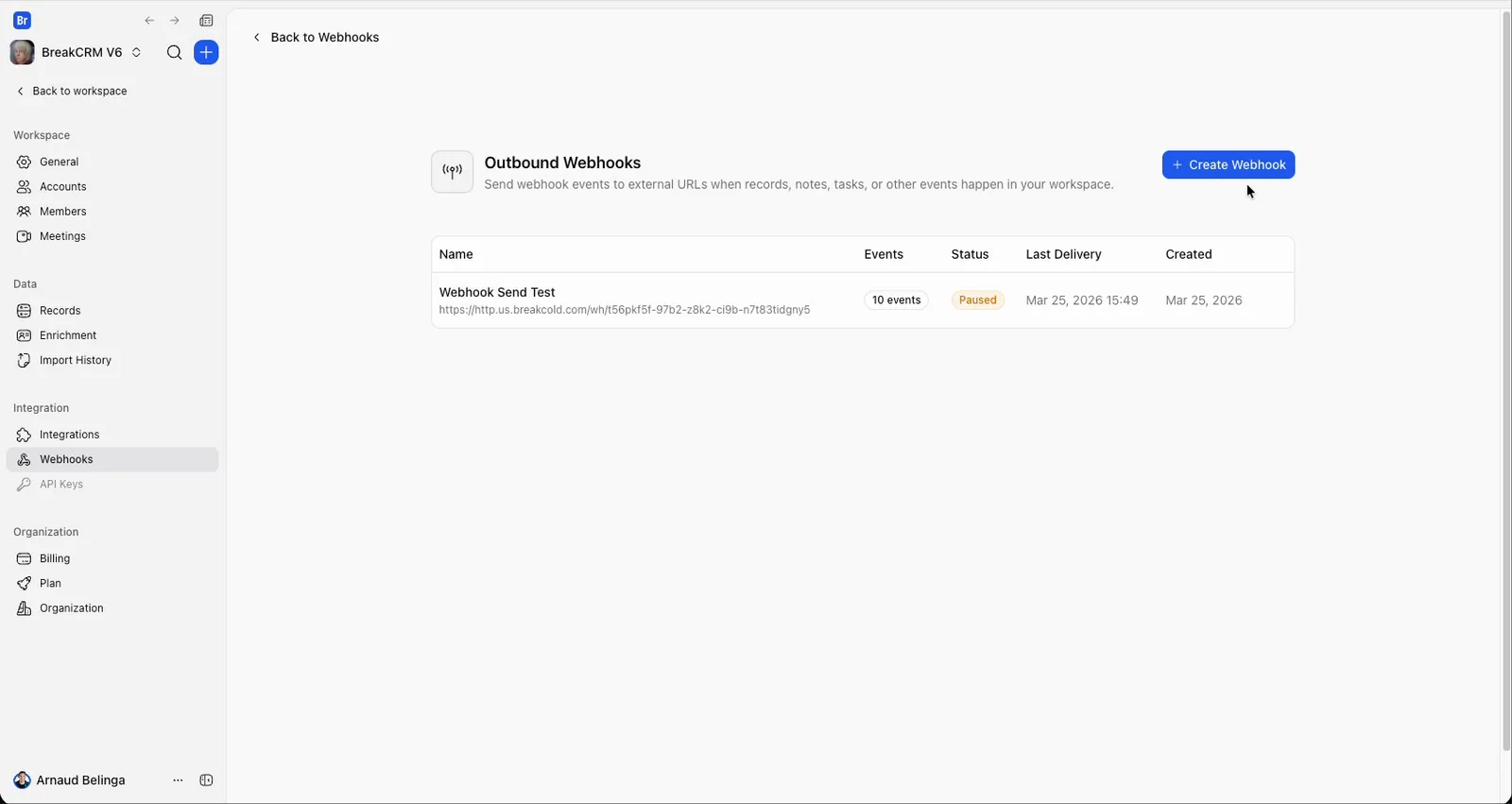This screenshot has height=804, width=1512.
Task: Click the BreakCRM V6 workspace avatar
Action: (x=22, y=53)
